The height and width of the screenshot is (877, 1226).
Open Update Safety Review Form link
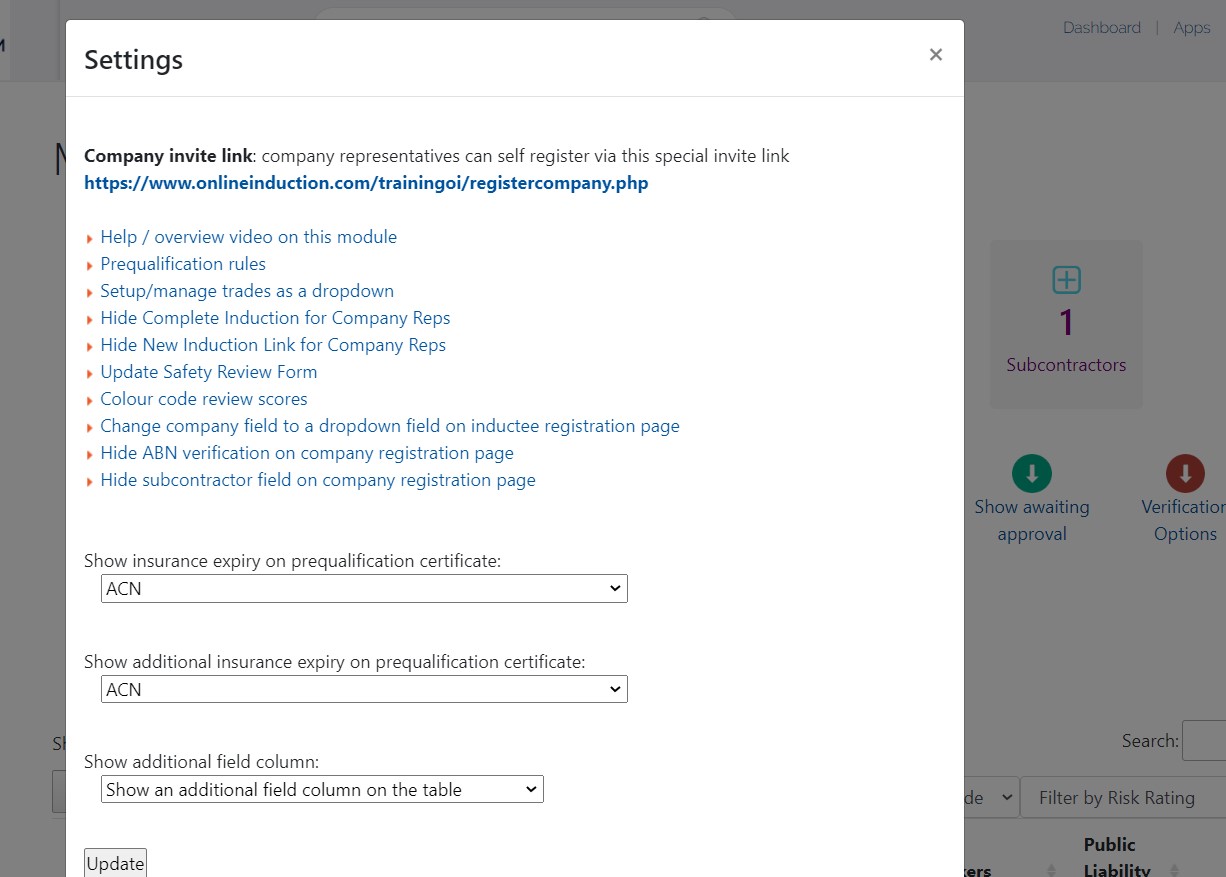(208, 372)
